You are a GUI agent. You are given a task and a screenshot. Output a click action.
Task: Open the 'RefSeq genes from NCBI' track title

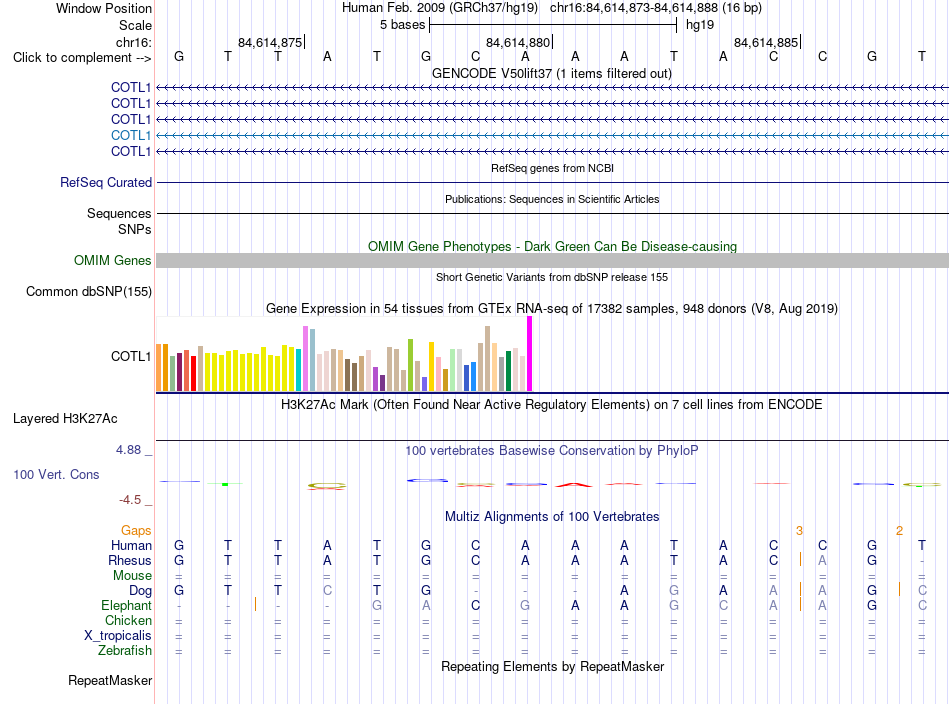point(552,168)
